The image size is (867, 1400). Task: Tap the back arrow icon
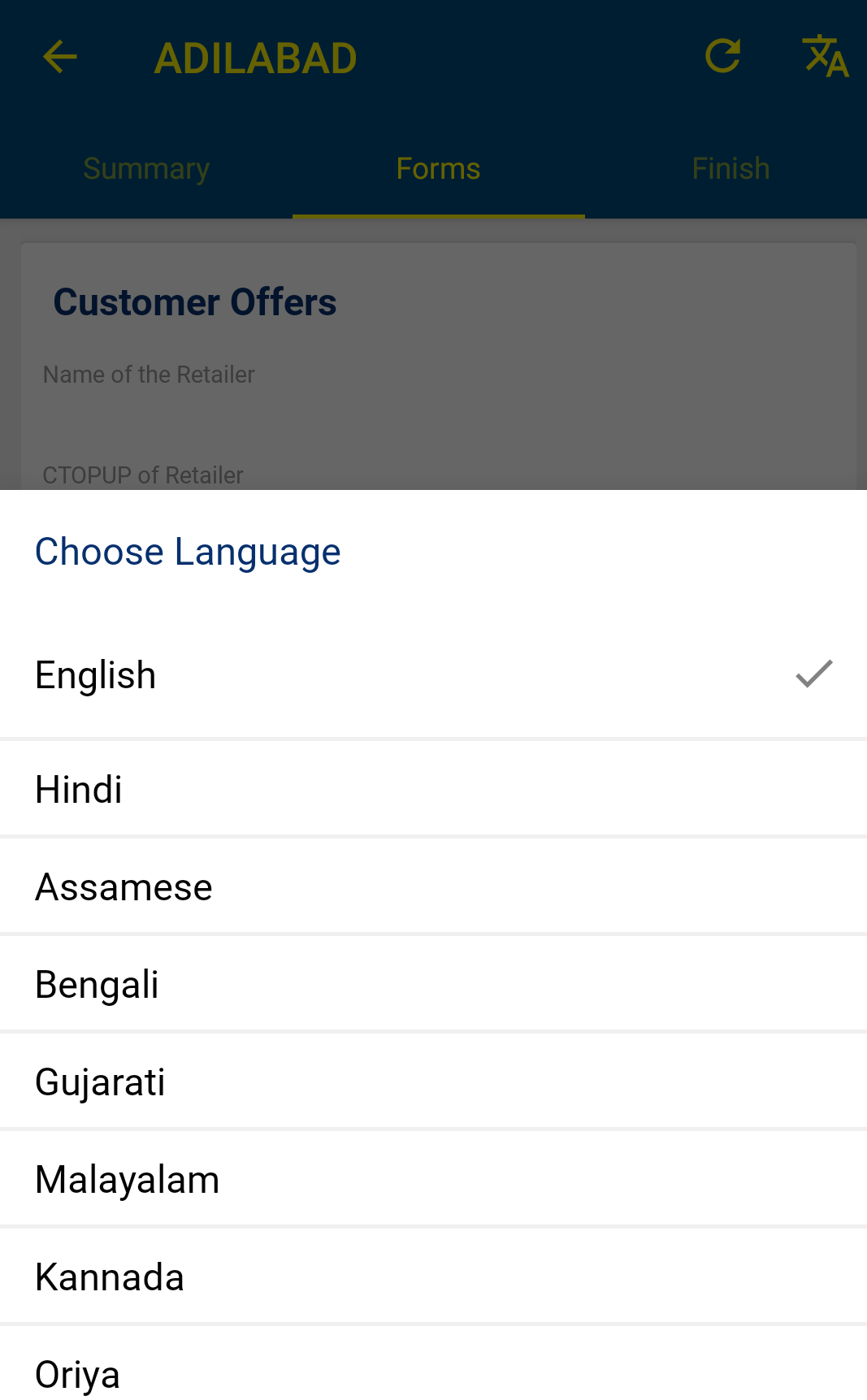pos(60,58)
